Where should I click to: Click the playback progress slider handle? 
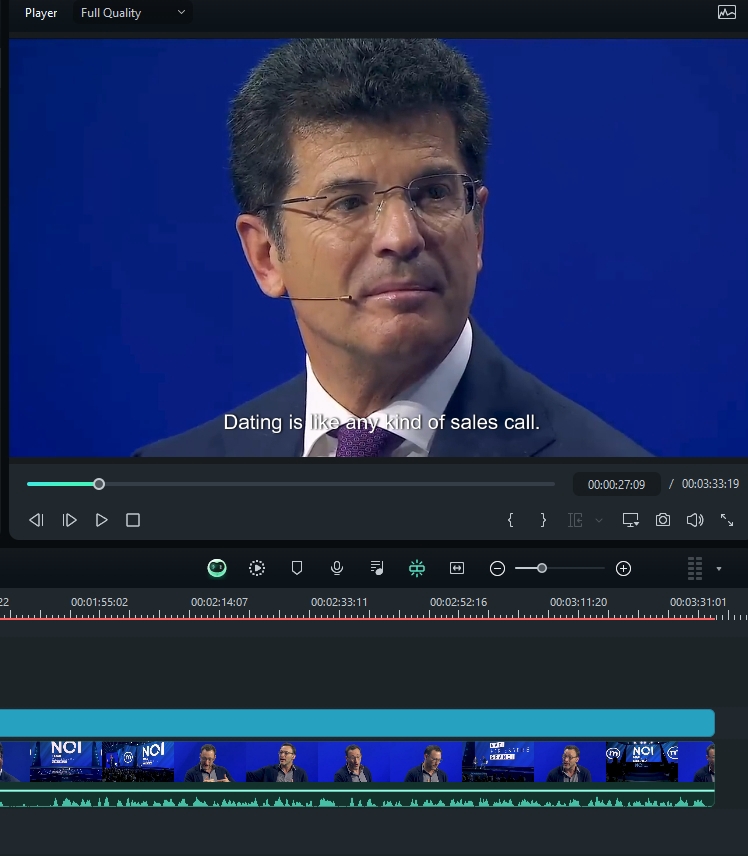(x=99, y=484)
